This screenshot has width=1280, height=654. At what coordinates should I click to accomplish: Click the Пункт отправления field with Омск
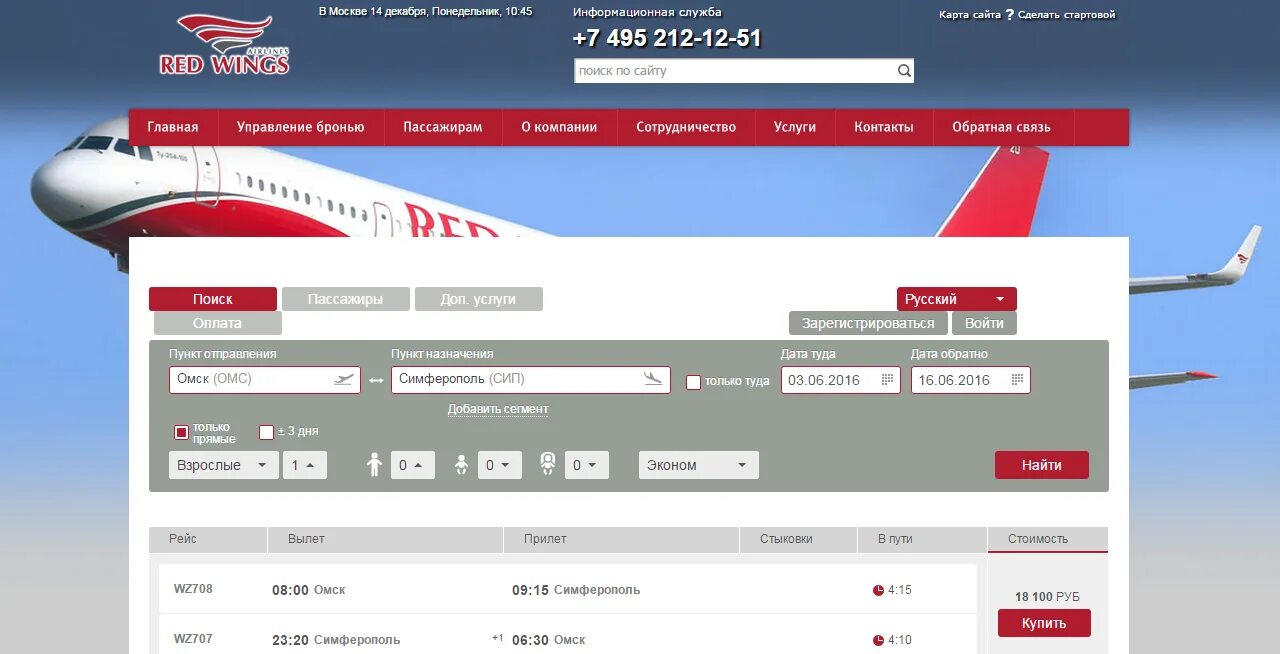coord(265,380)
